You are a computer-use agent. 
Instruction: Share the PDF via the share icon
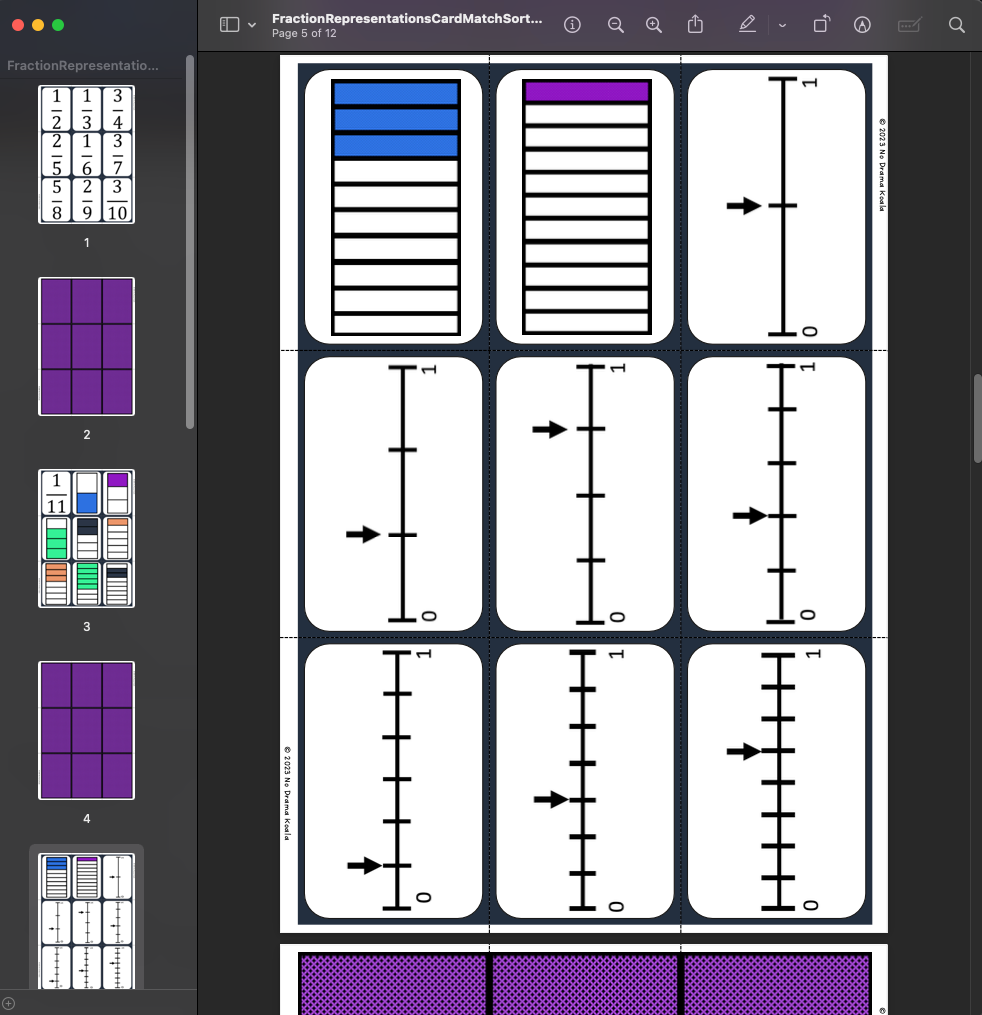click(x=695, y=25)
